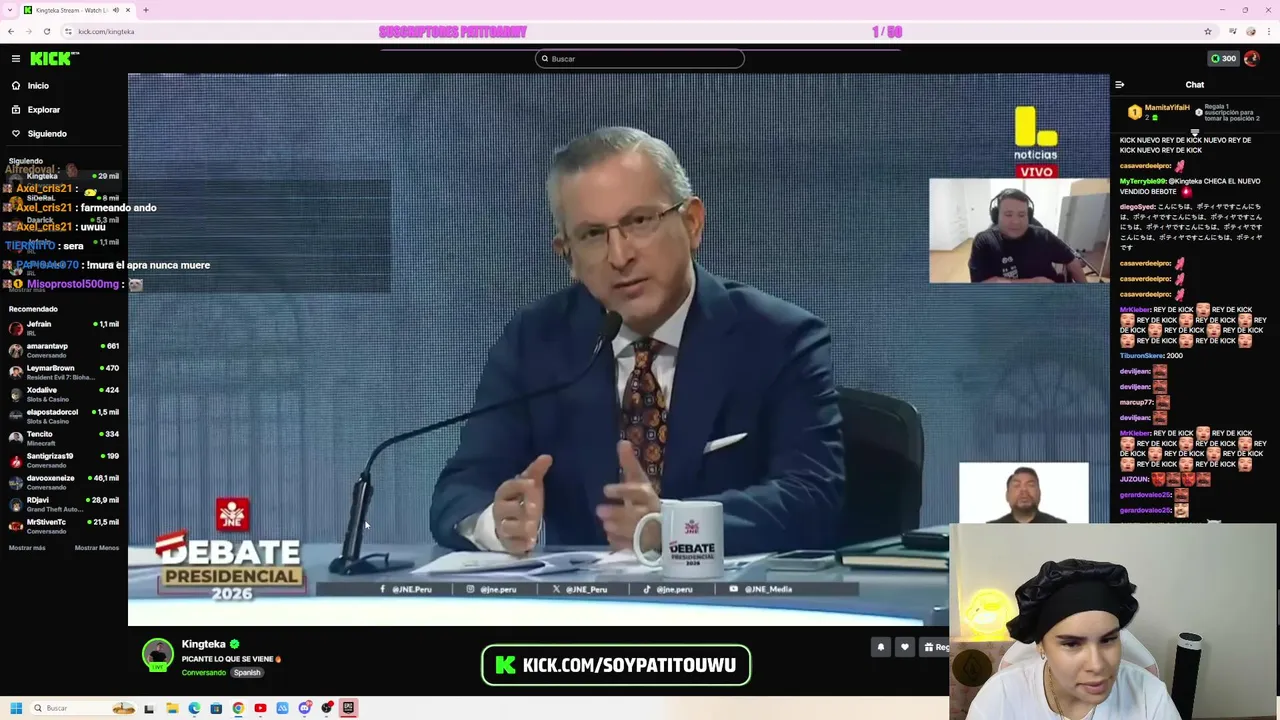Open the 300 Kicks balance button
Screen dimensions: 1280x720
[x=1223, y=59]
